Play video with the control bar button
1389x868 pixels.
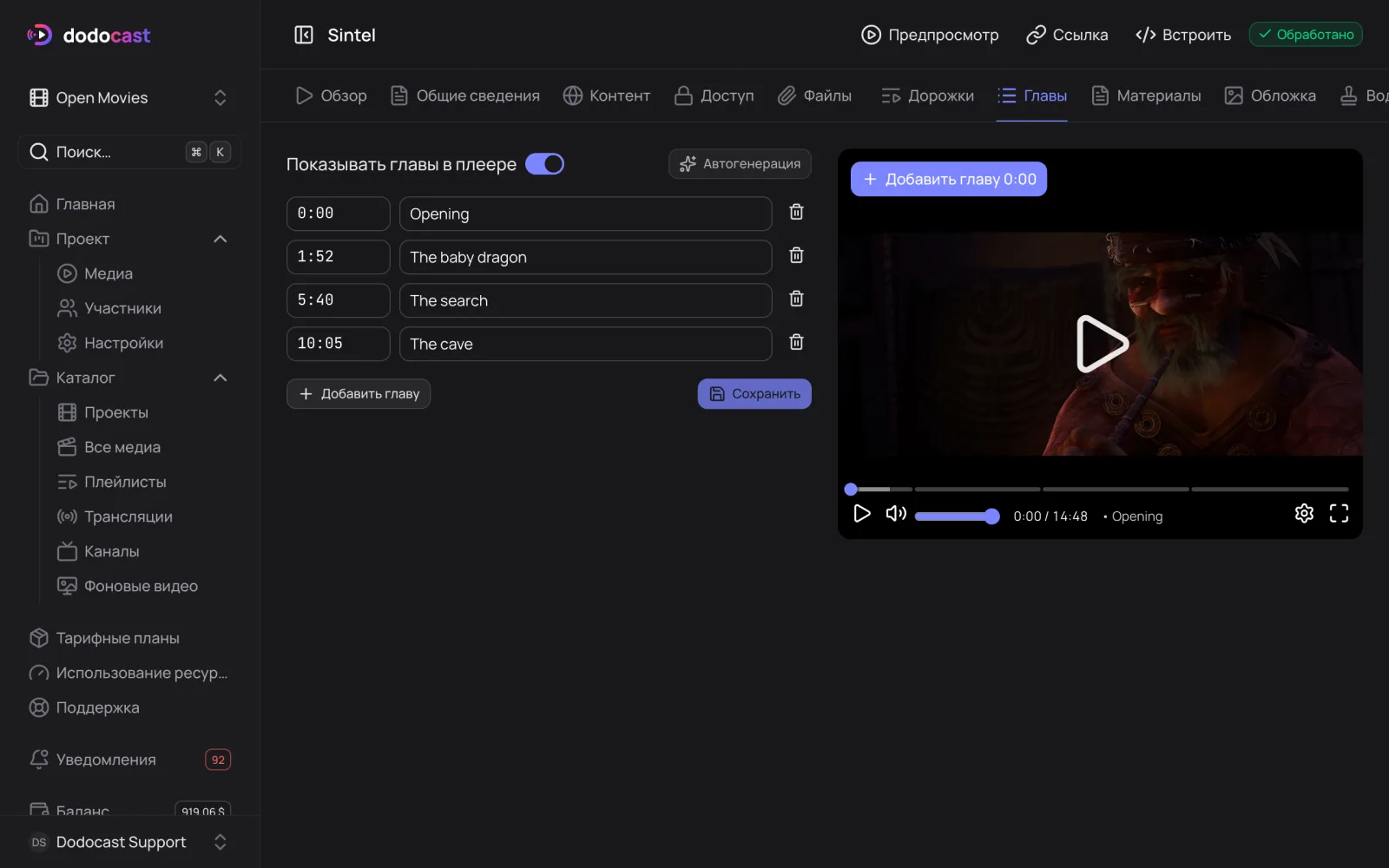(x=861, y=514)
